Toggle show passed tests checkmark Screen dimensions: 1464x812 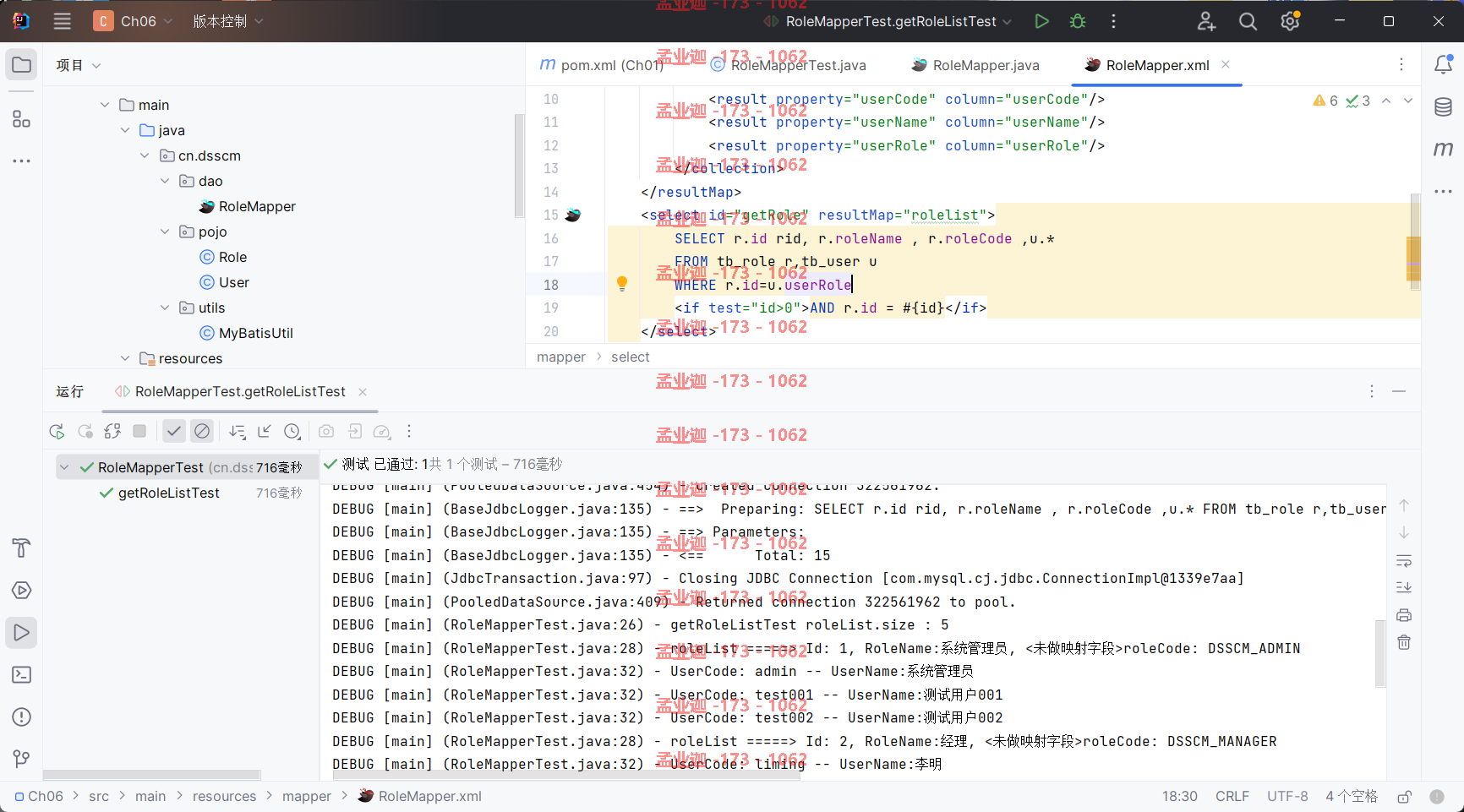click(173, 431)
